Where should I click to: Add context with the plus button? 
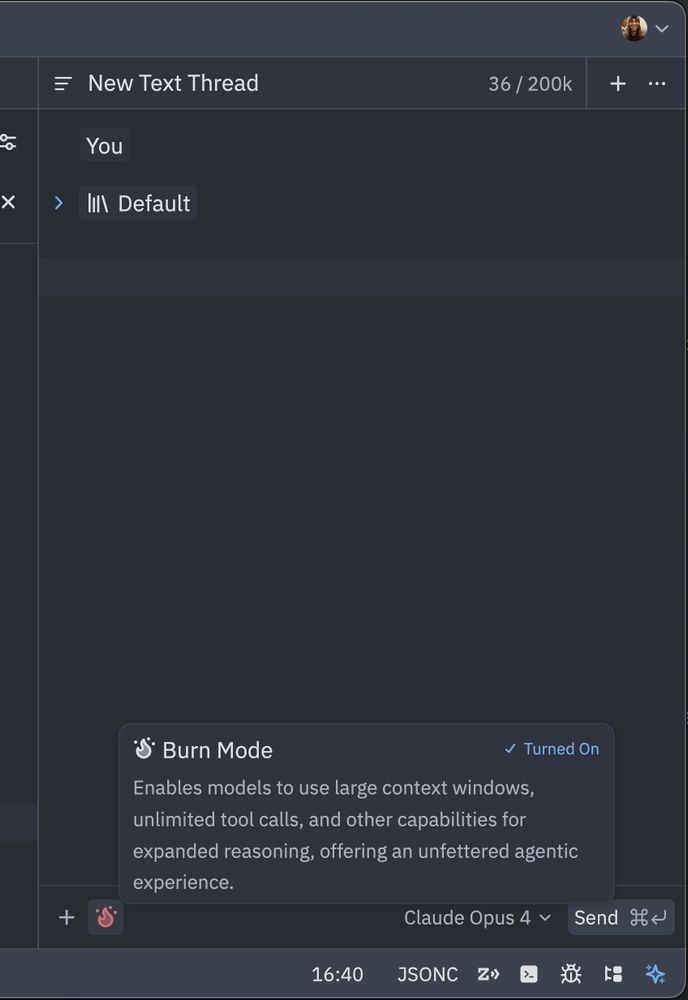coord(66,917)
